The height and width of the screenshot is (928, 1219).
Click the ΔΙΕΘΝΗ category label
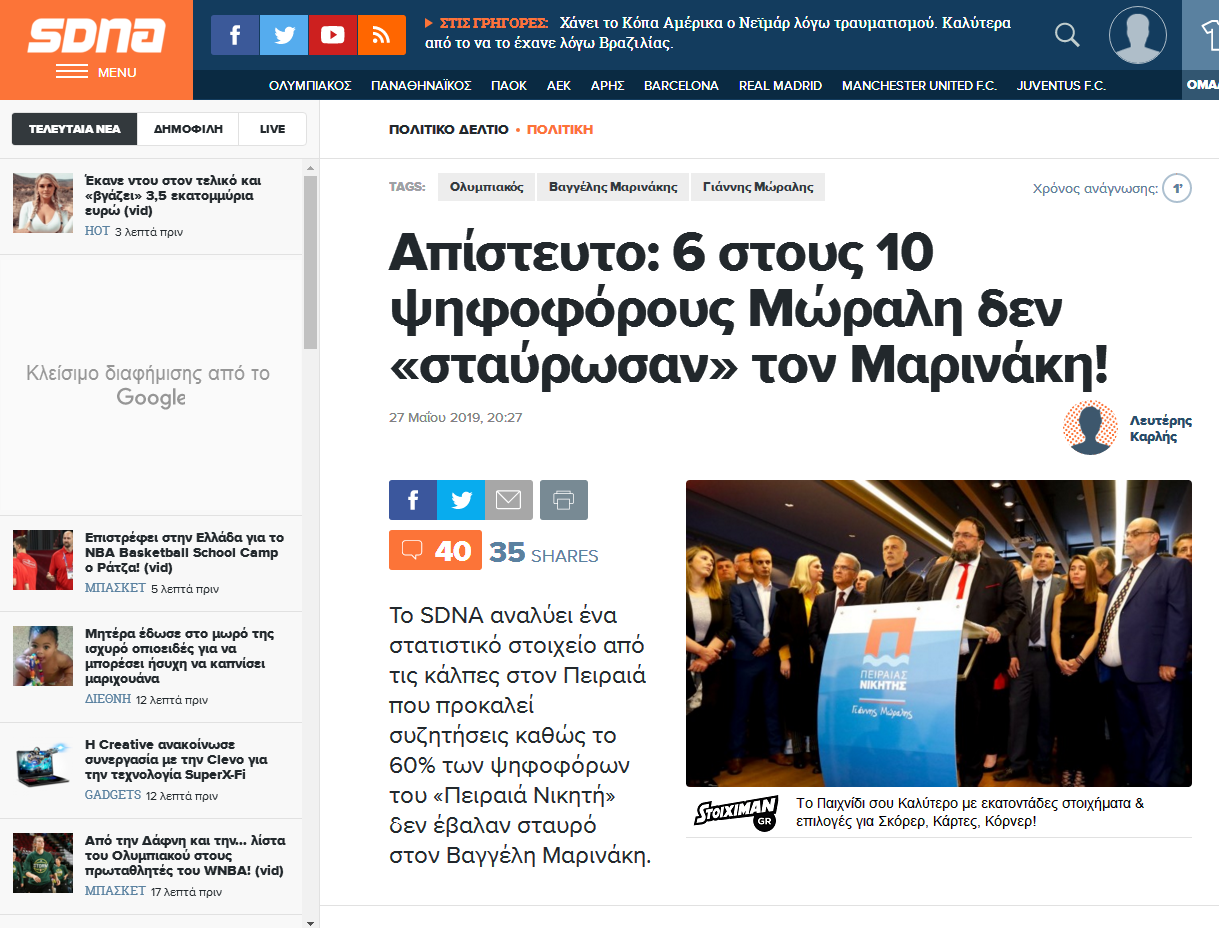point(108,699)
